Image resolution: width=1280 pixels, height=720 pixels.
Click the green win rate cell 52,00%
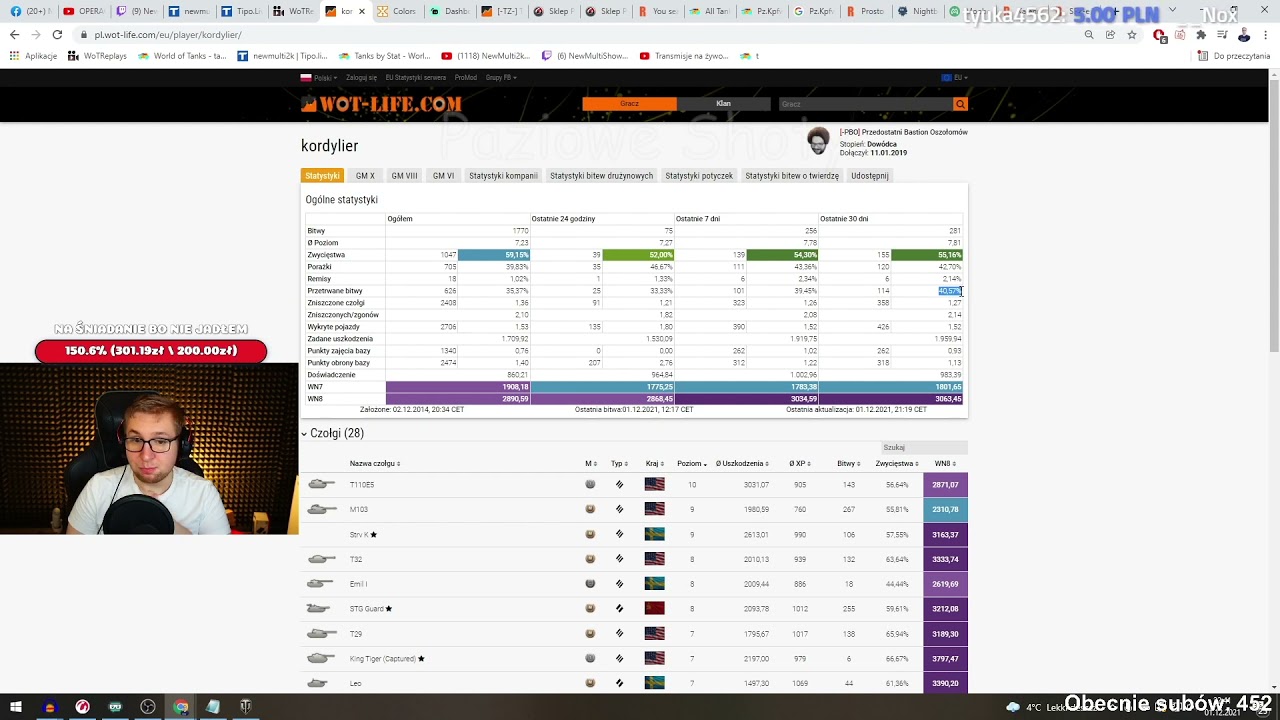(638, 255)
